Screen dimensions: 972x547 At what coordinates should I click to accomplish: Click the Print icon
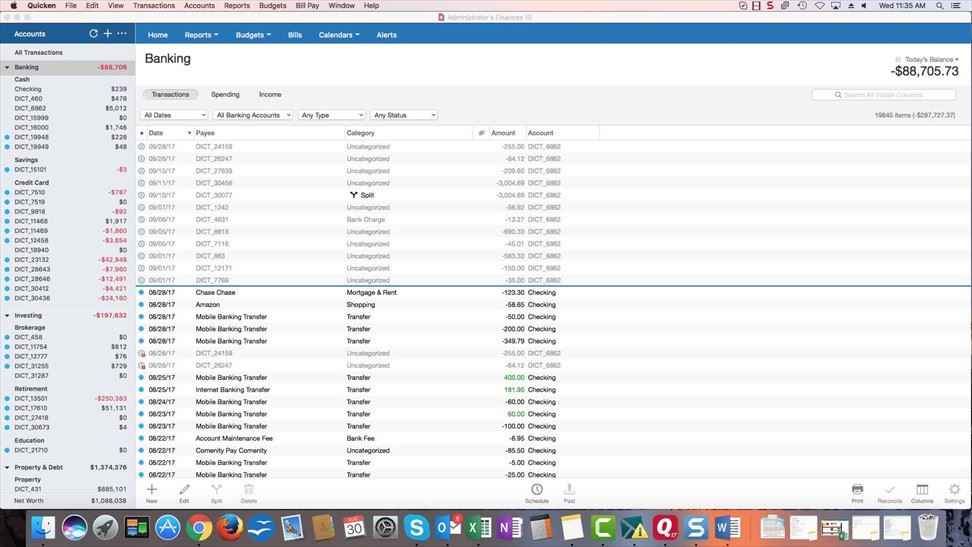coord(857,490)
